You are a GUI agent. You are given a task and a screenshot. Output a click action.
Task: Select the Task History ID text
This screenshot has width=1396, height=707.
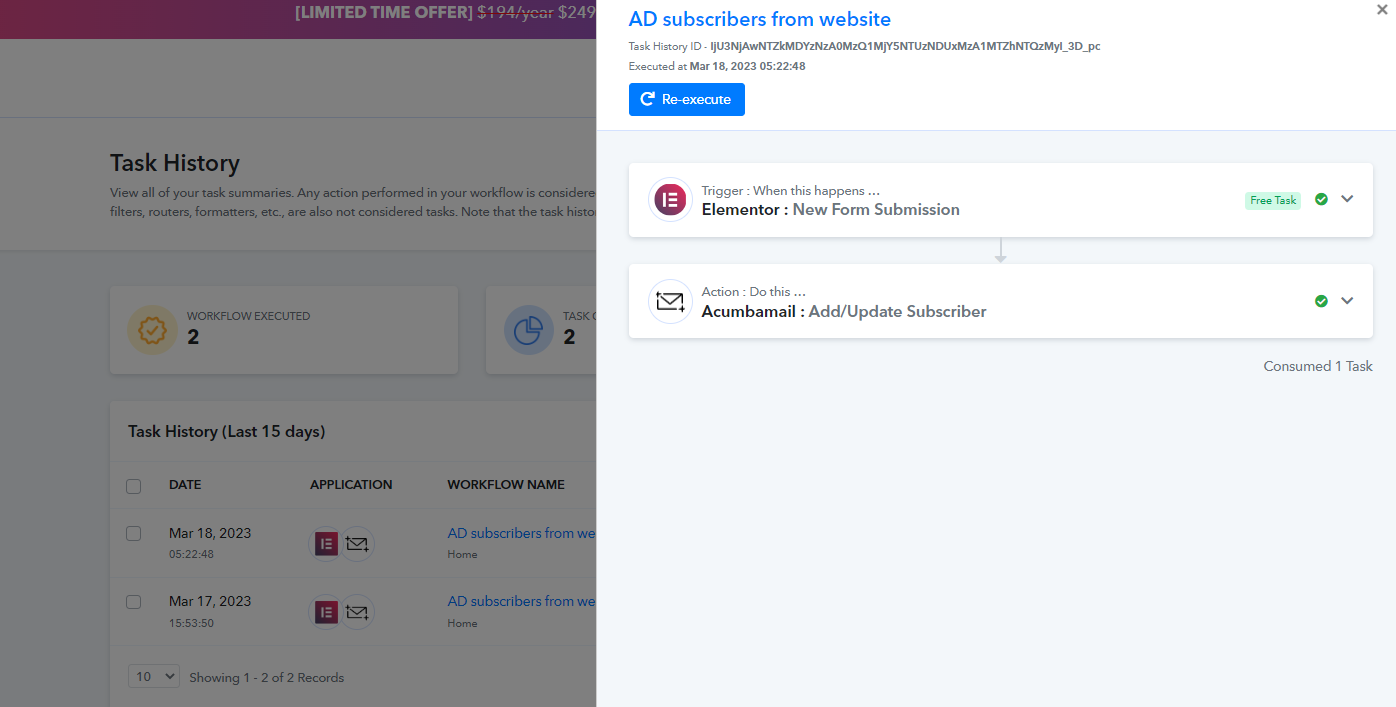(864, 46)
